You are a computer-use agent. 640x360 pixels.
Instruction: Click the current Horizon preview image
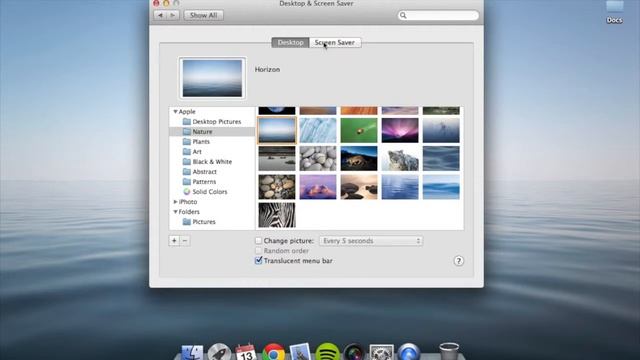[x=212, y=78]
